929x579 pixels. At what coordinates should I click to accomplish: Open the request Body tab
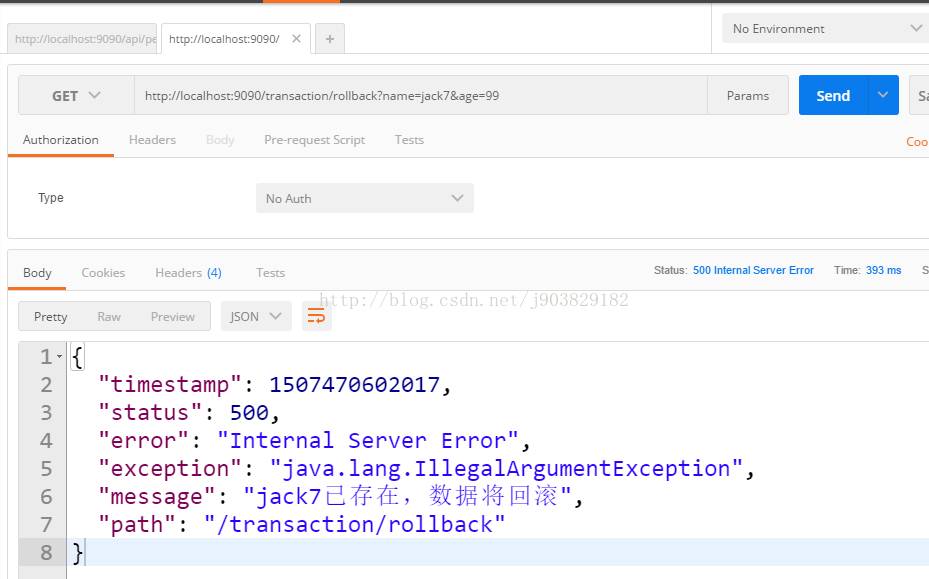[220, 140]
